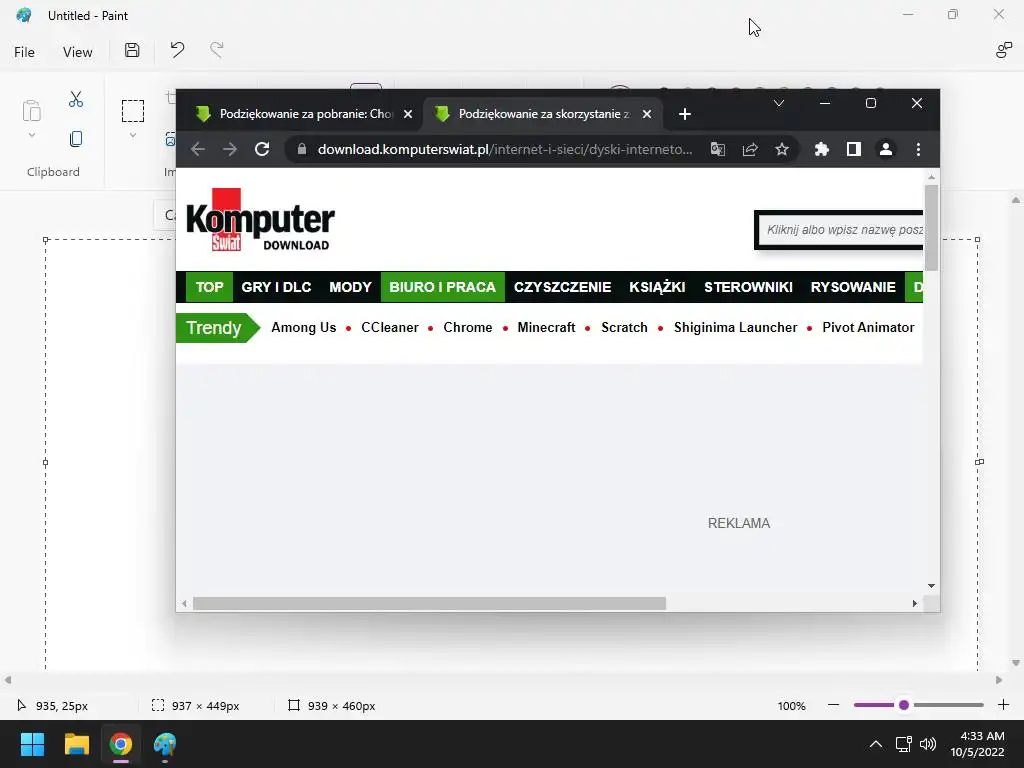Open the Windows Start menu
Screen dimensions: 1024x768
coord(32,744)
